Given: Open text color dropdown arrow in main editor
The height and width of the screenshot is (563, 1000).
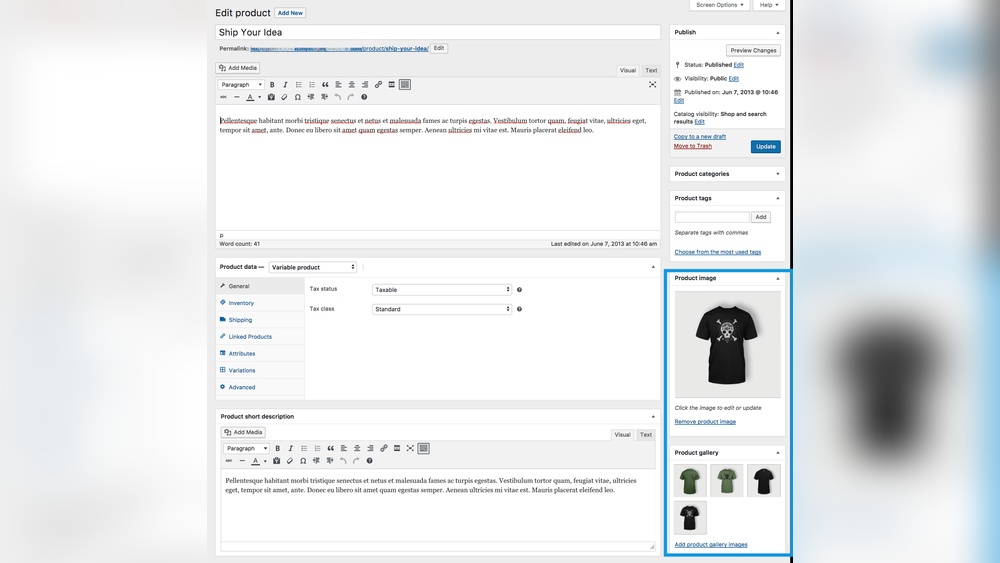Looking at the screenshot, I should click(260, 98).
